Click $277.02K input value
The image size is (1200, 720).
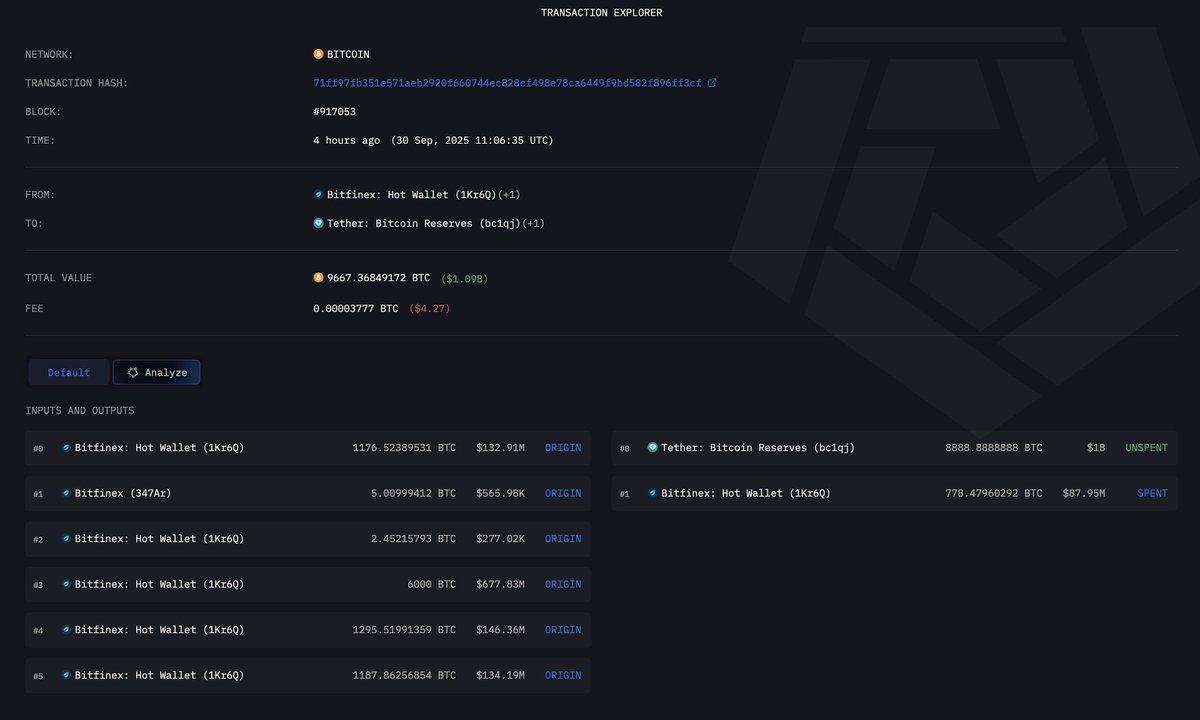(500, 539)
